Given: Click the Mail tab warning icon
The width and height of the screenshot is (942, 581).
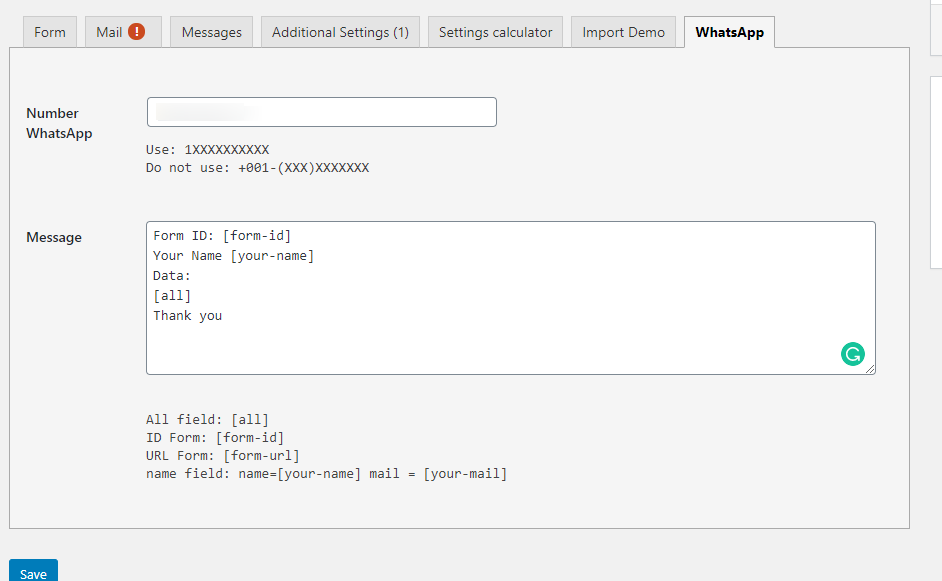Looking at the screenshot, I should coord(136,31).
